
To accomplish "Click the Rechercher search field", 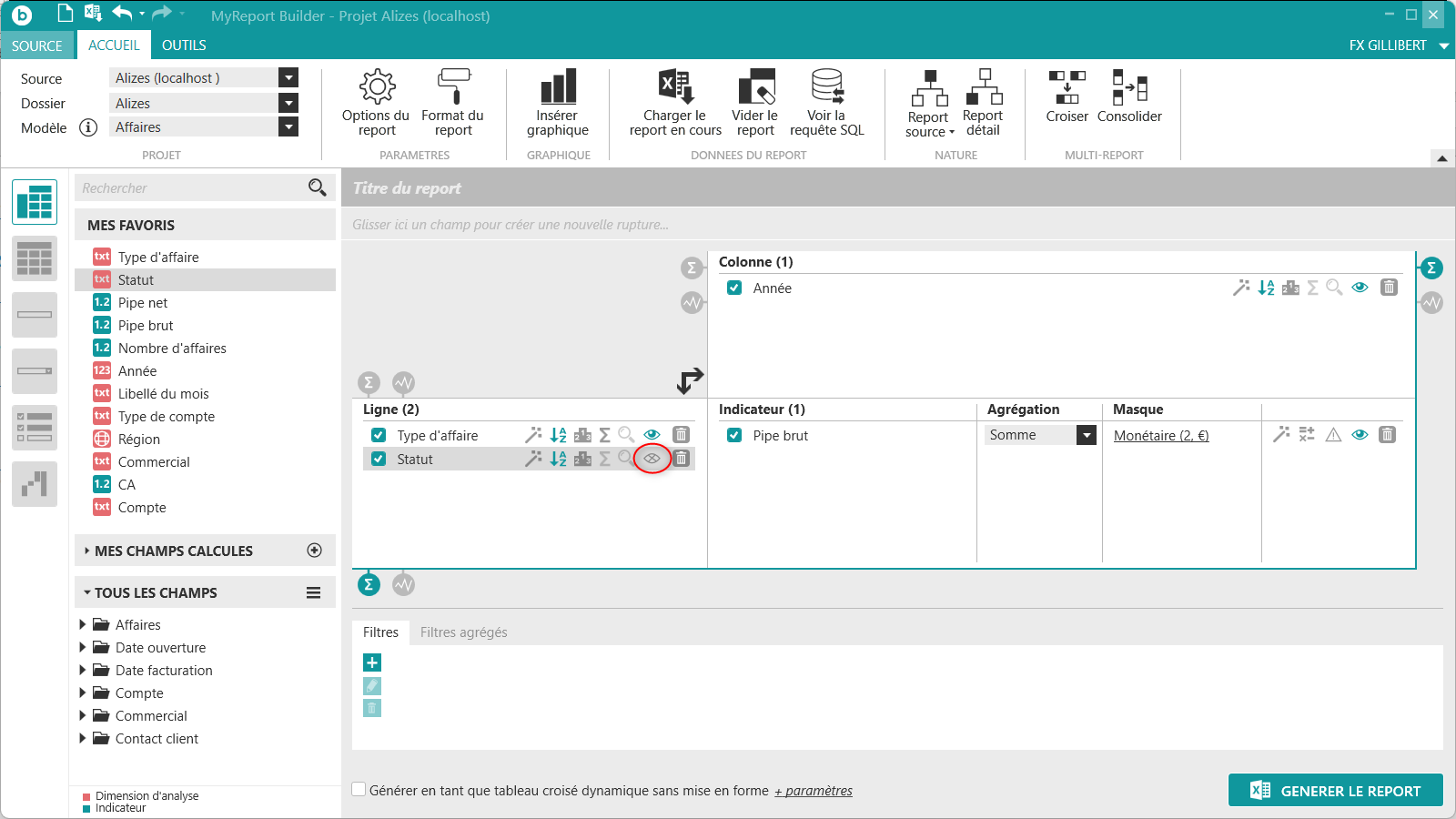I will [x=191, y=188].
